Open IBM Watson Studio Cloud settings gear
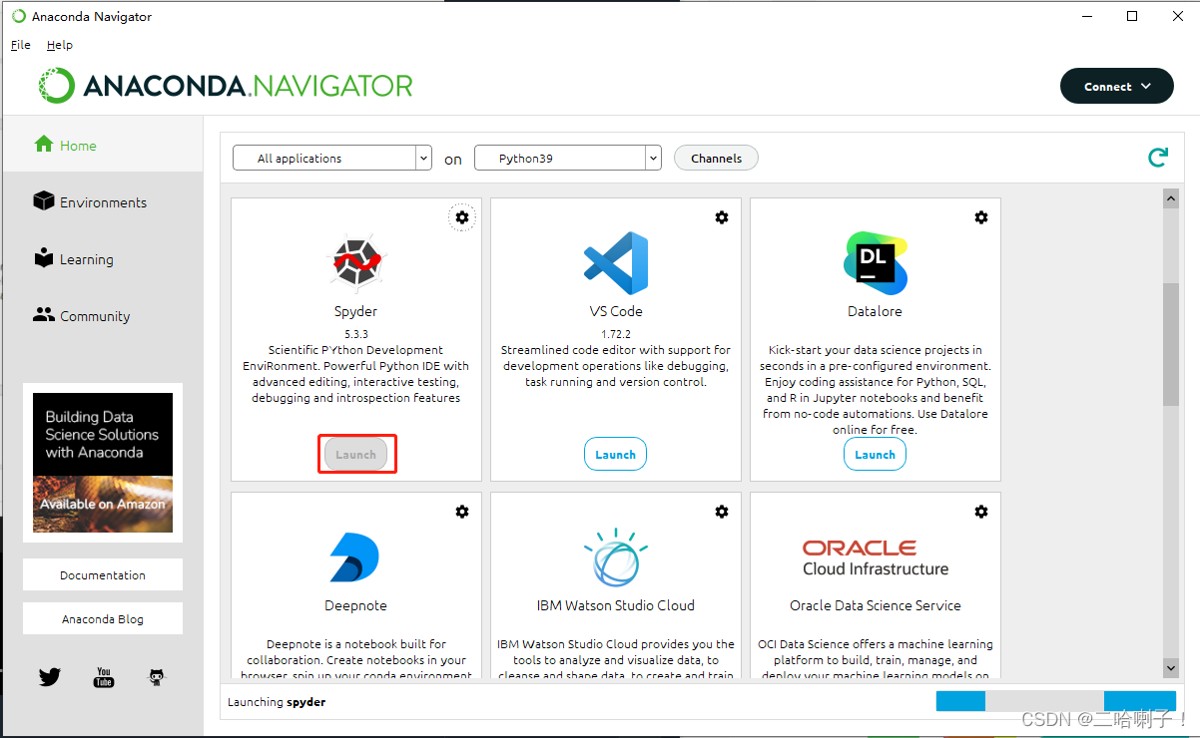Image resolution: width=1200 pixels, height=738 pixels. (722, 511)
